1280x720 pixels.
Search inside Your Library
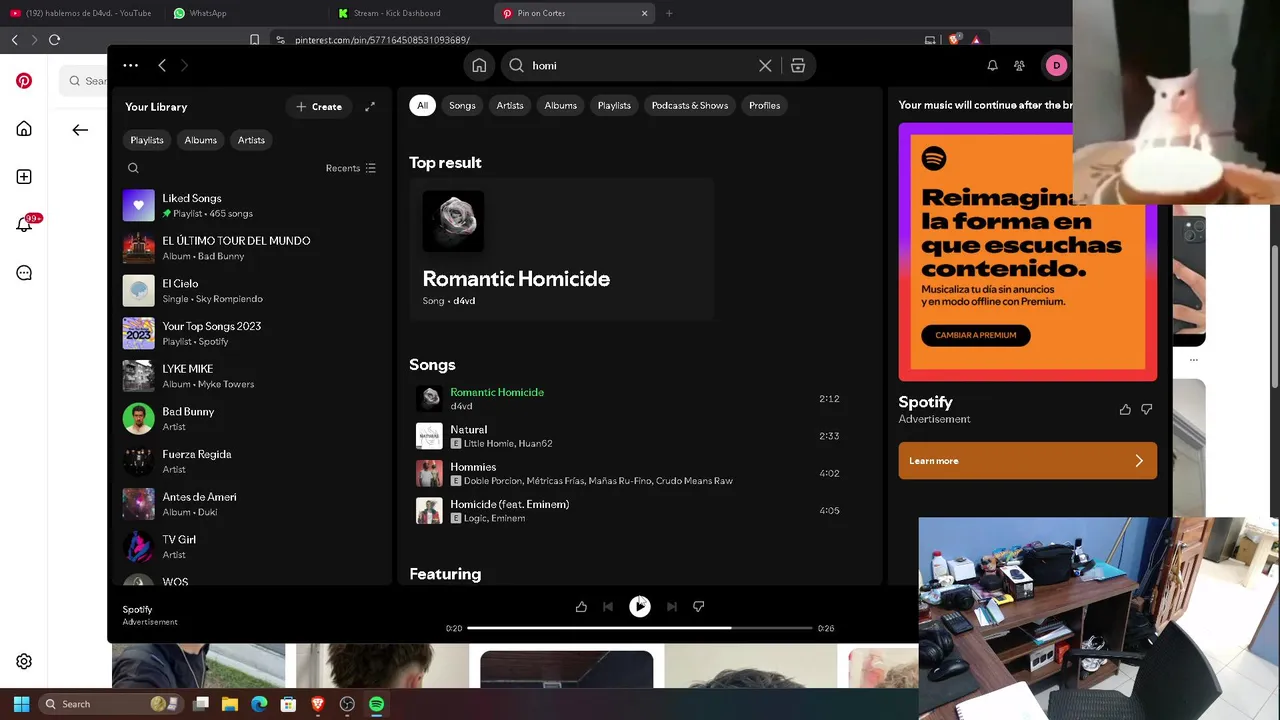pos(133,168)
